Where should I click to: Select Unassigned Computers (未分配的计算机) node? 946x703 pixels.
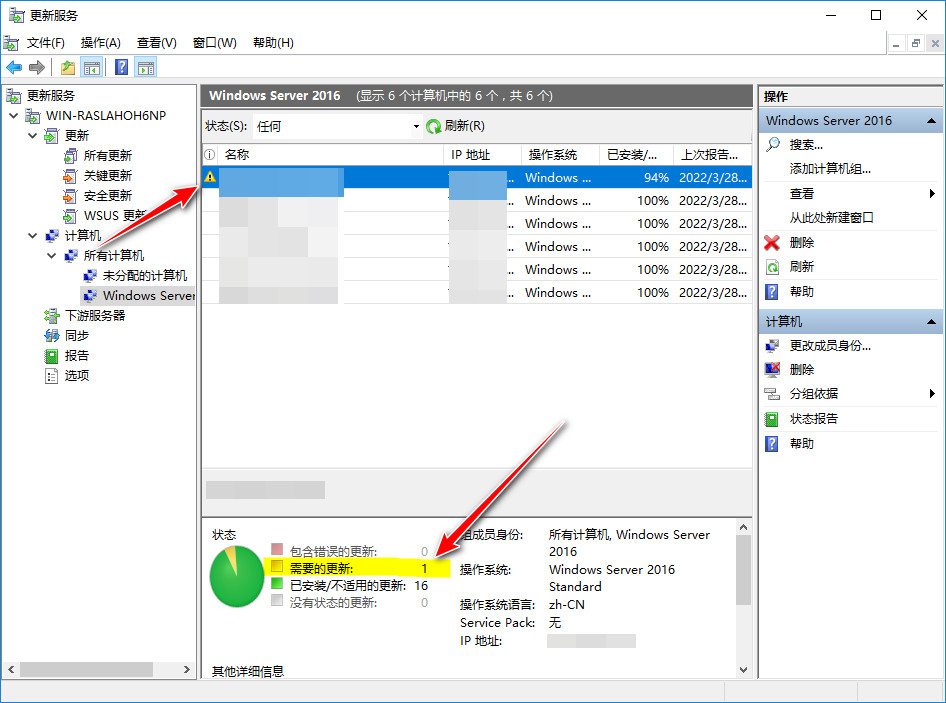[x=145, y=276]
